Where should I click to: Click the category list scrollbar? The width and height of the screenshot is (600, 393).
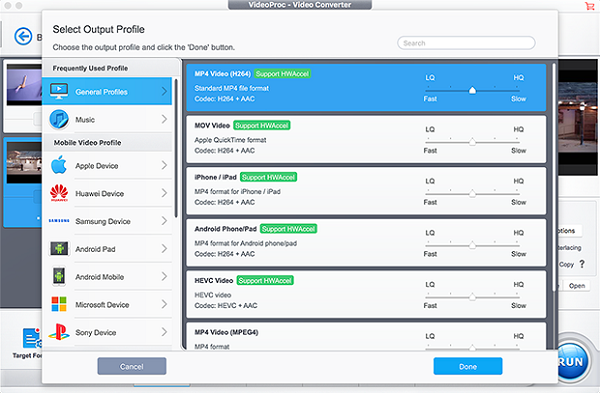[176, 148]
